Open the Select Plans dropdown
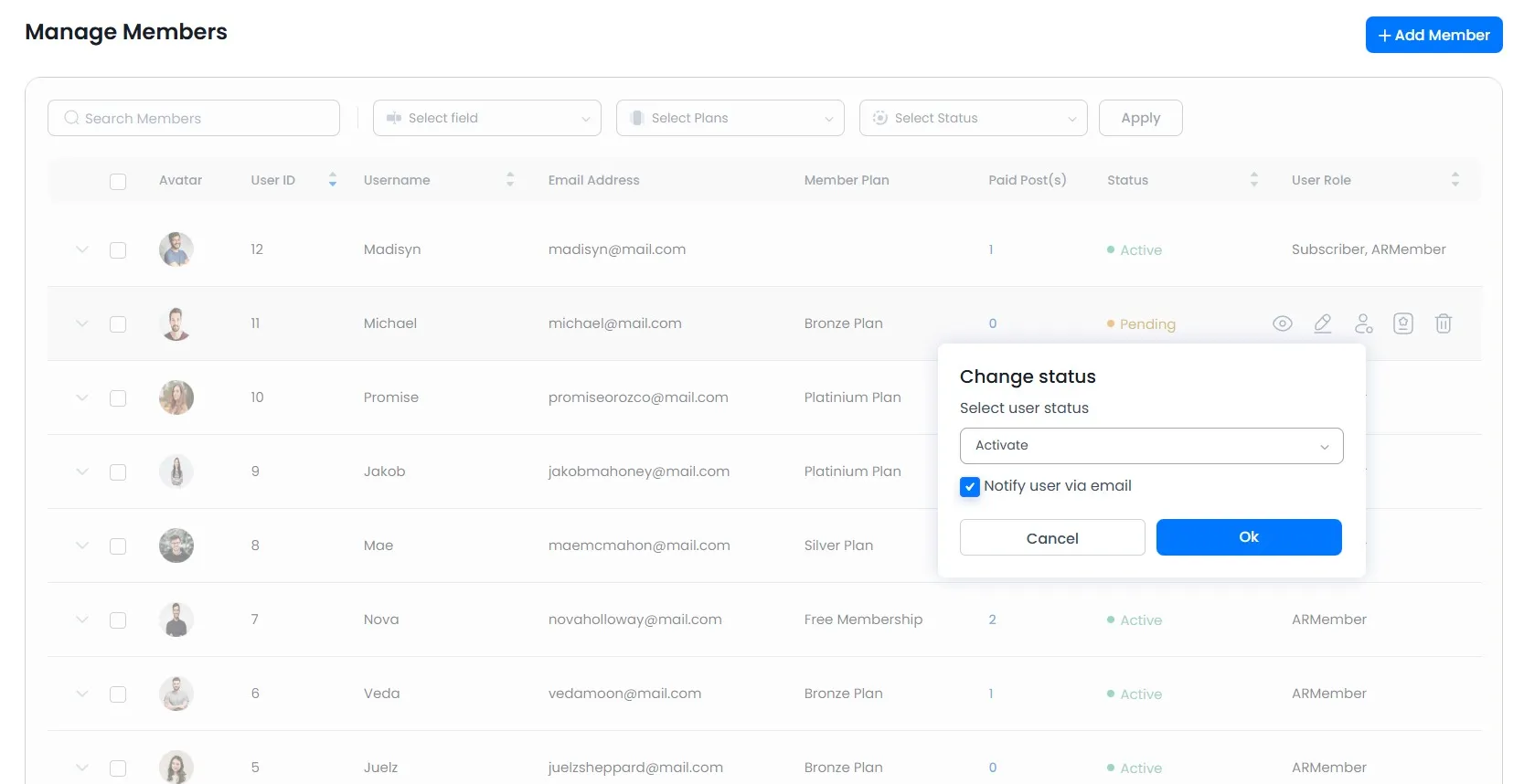 pos(730,118)
